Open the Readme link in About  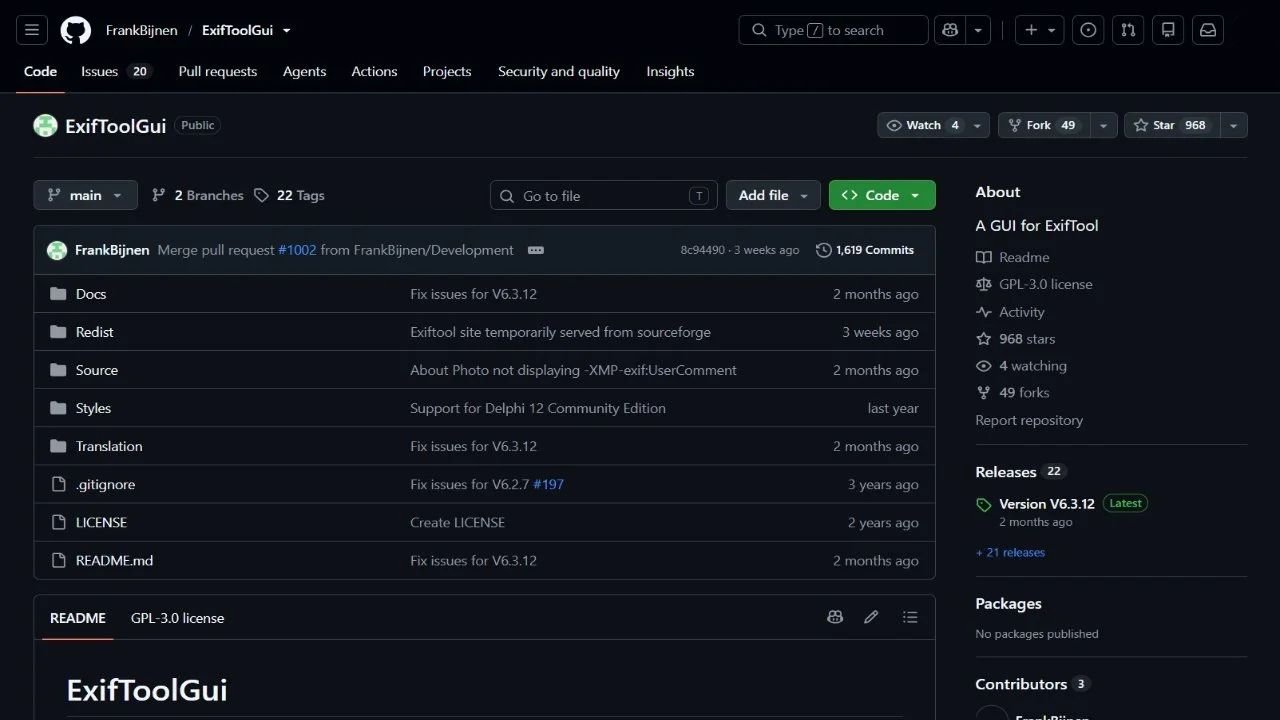click(x=1024, y=257)
